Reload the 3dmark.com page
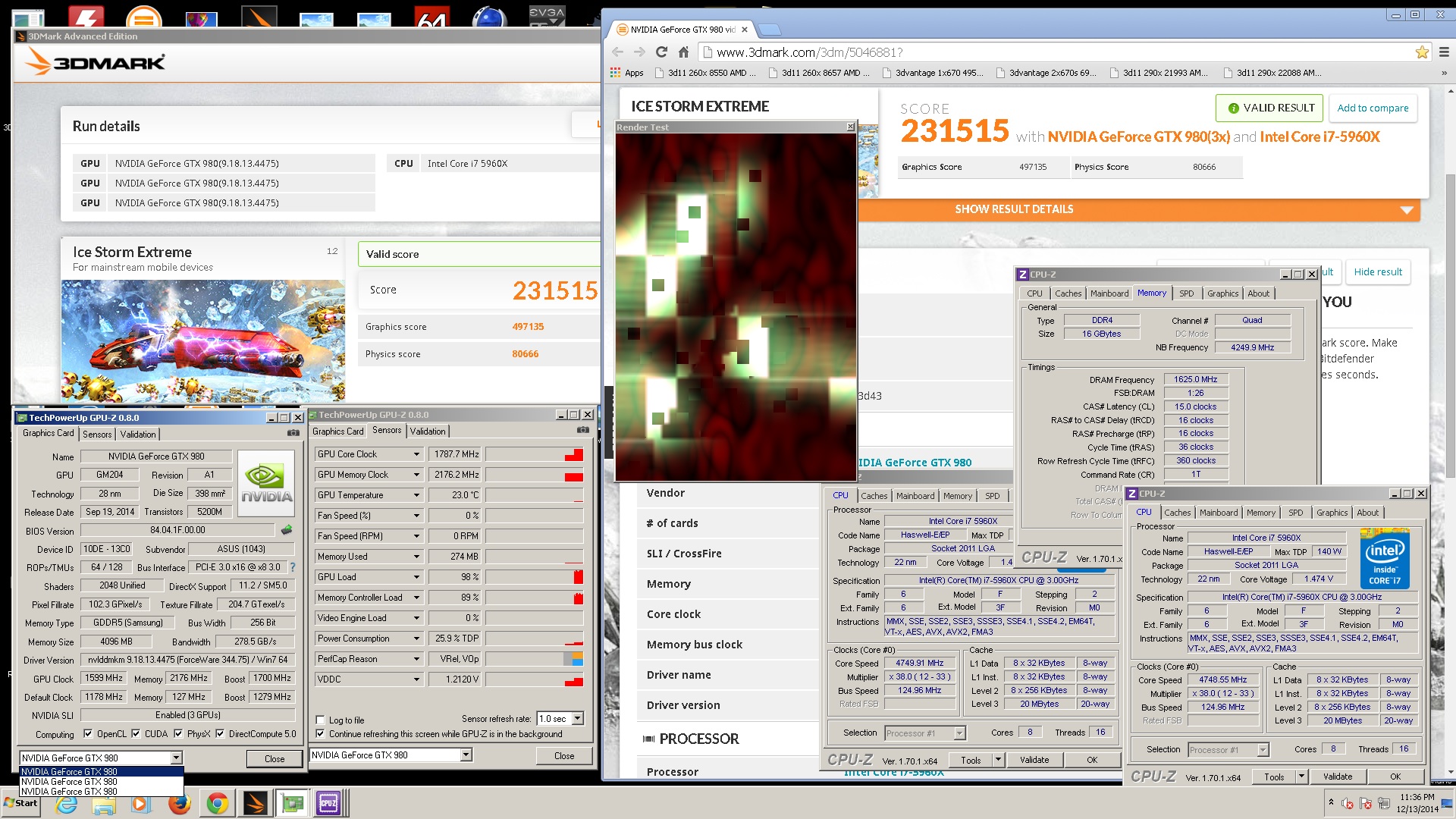Viewport: 1456px width, 819px height. pos(661,52)
